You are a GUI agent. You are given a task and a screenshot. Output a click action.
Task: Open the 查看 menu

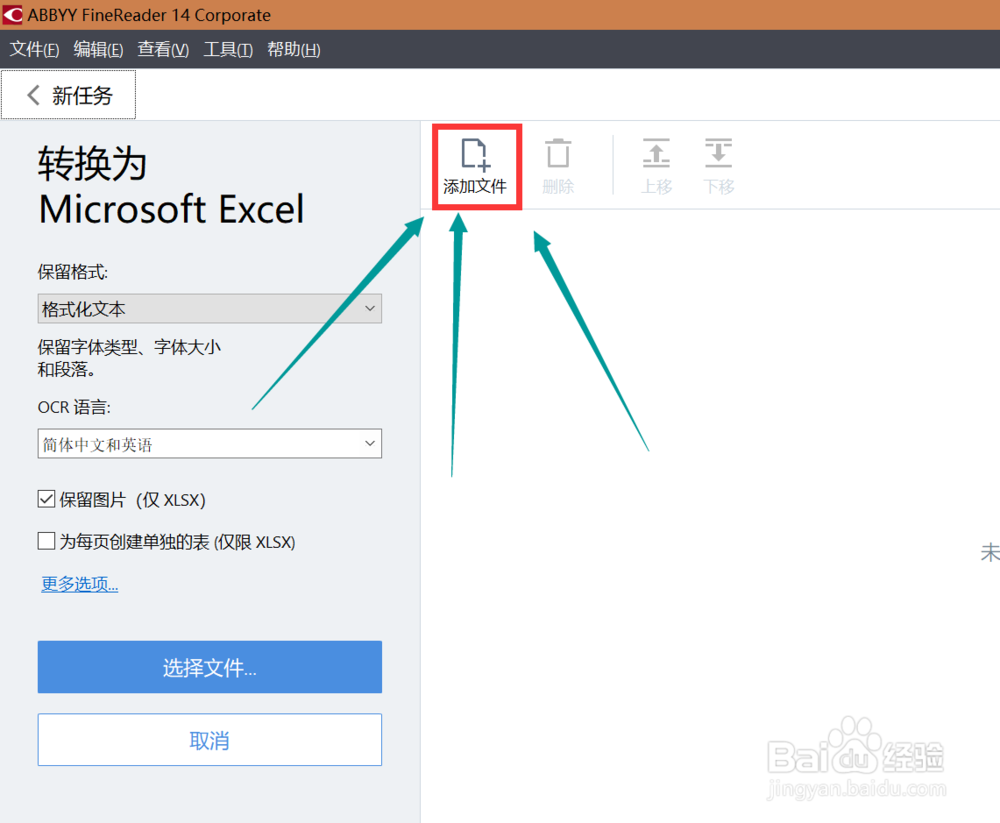tap(162, 49)
